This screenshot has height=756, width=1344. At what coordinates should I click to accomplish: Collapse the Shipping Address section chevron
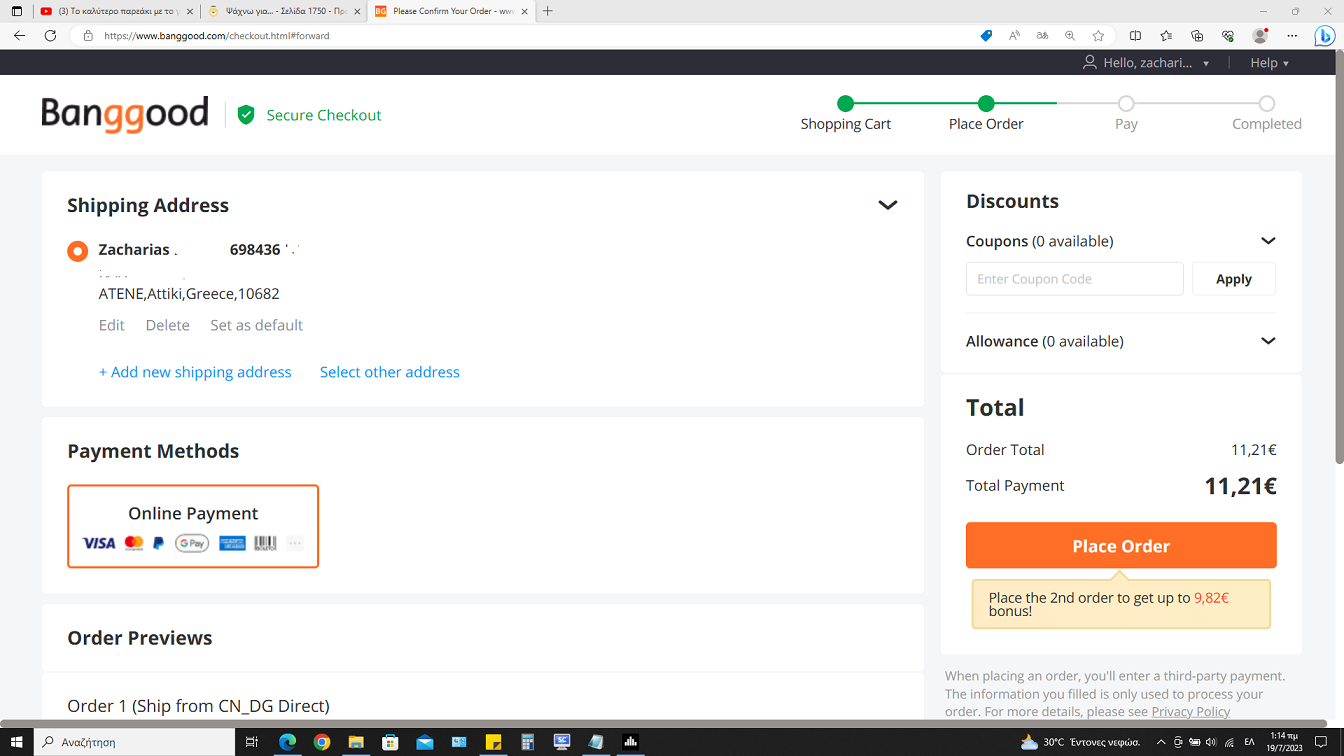pyautogui.click(x=887, y=205)
